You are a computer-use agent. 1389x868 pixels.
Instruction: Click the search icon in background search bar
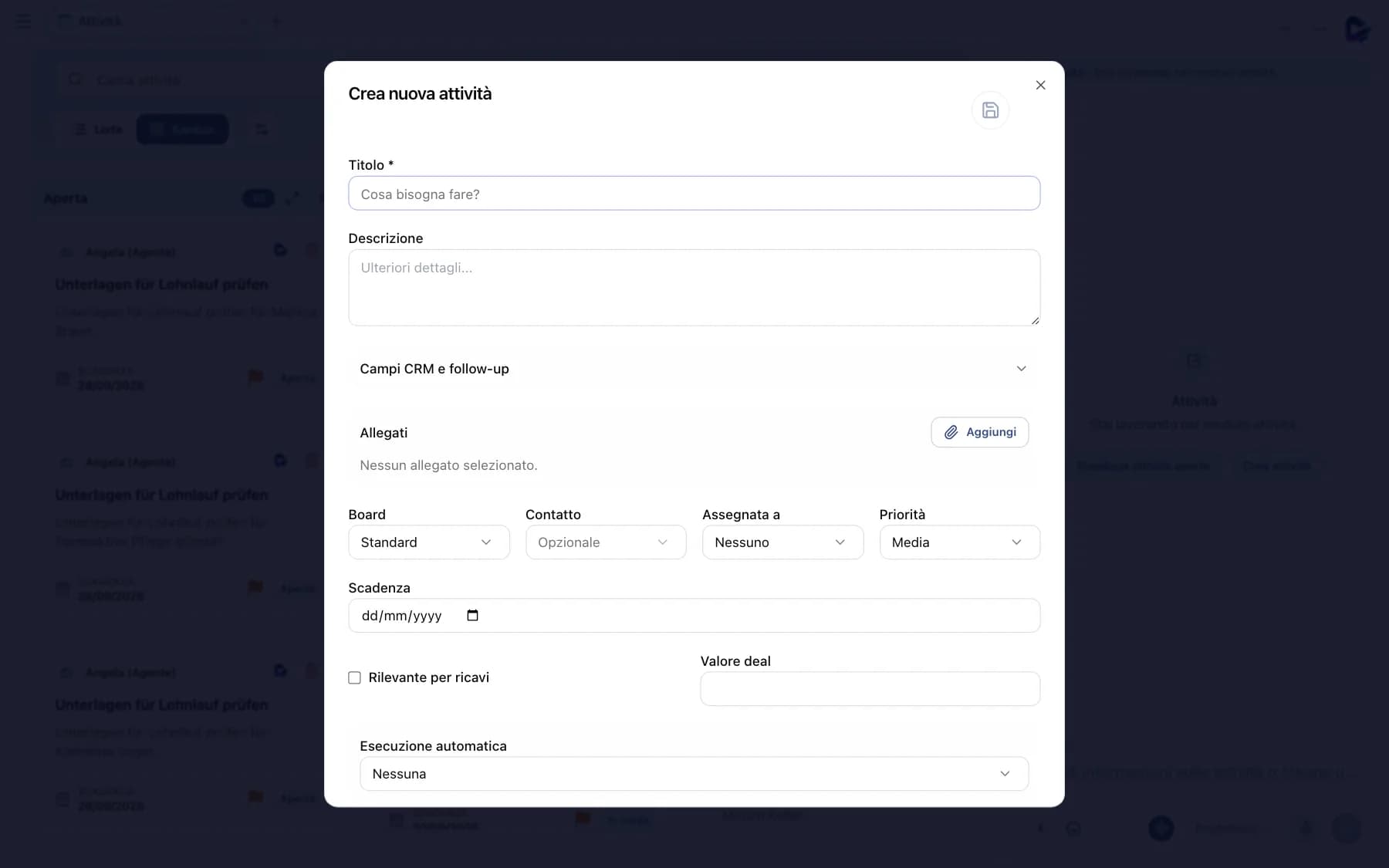(76, 79)
